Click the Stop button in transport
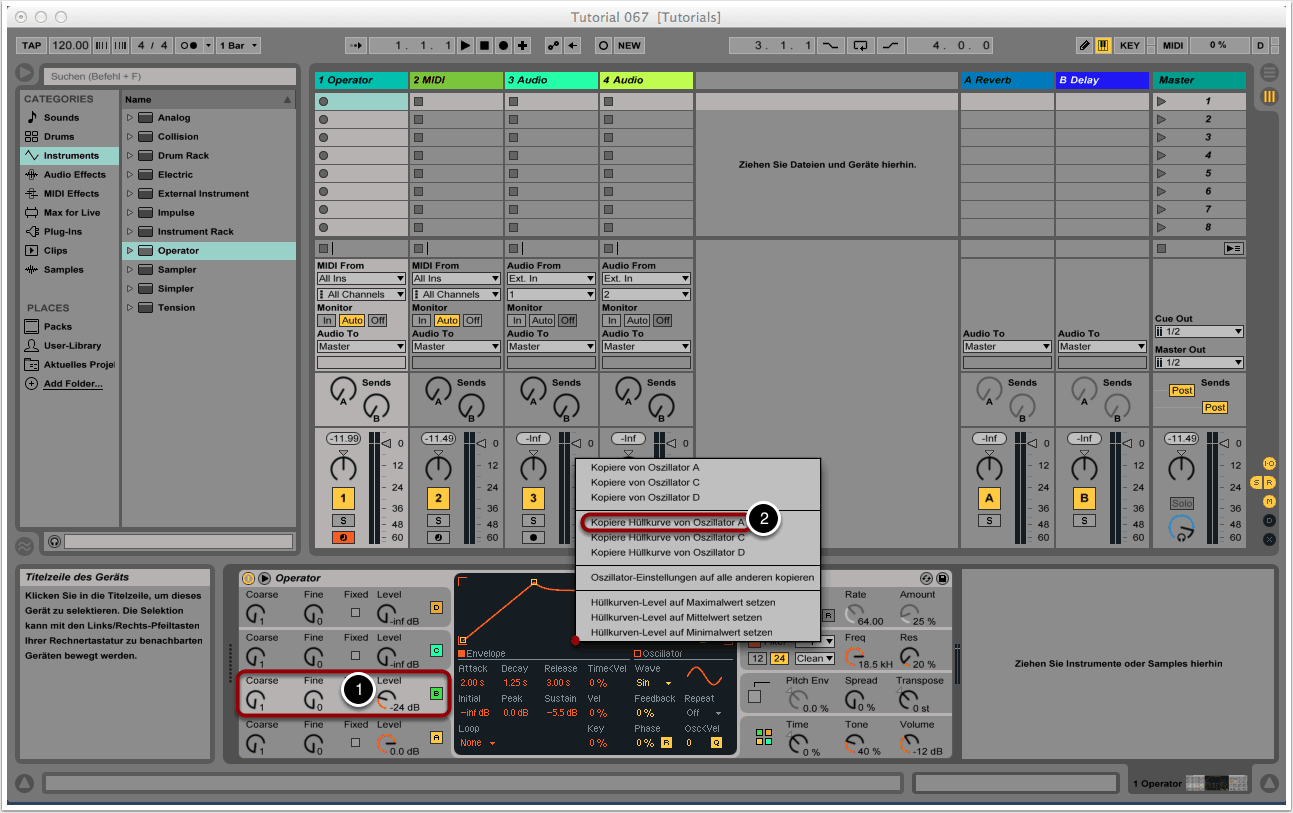The image size is (1293, 813). point(484,45)
